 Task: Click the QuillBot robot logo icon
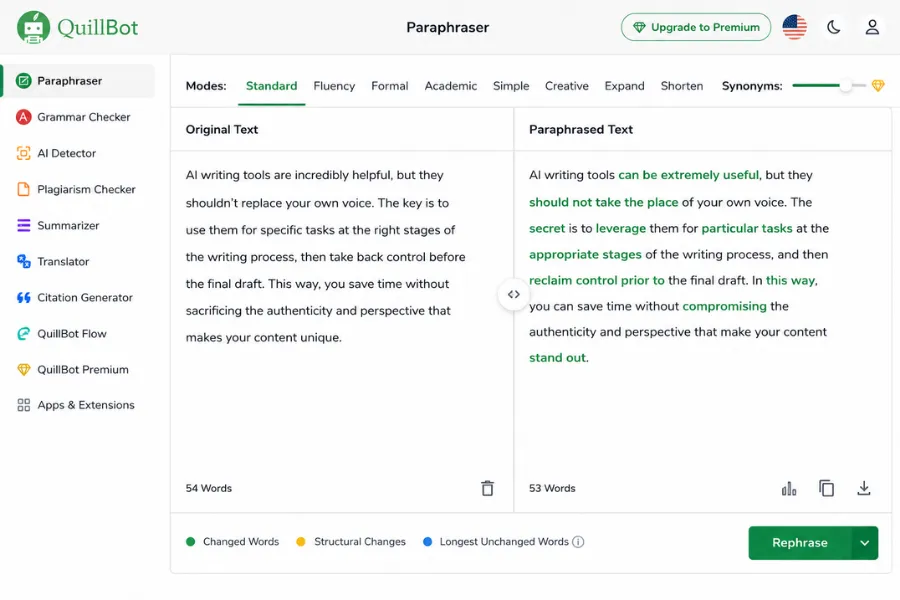(x=33, y=27)
